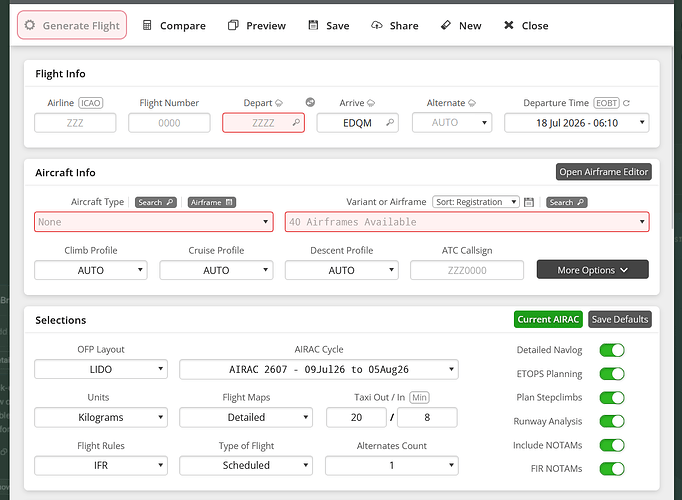
Task: Toggle the FIR NOTAMs switch
Action: point(612,469)
